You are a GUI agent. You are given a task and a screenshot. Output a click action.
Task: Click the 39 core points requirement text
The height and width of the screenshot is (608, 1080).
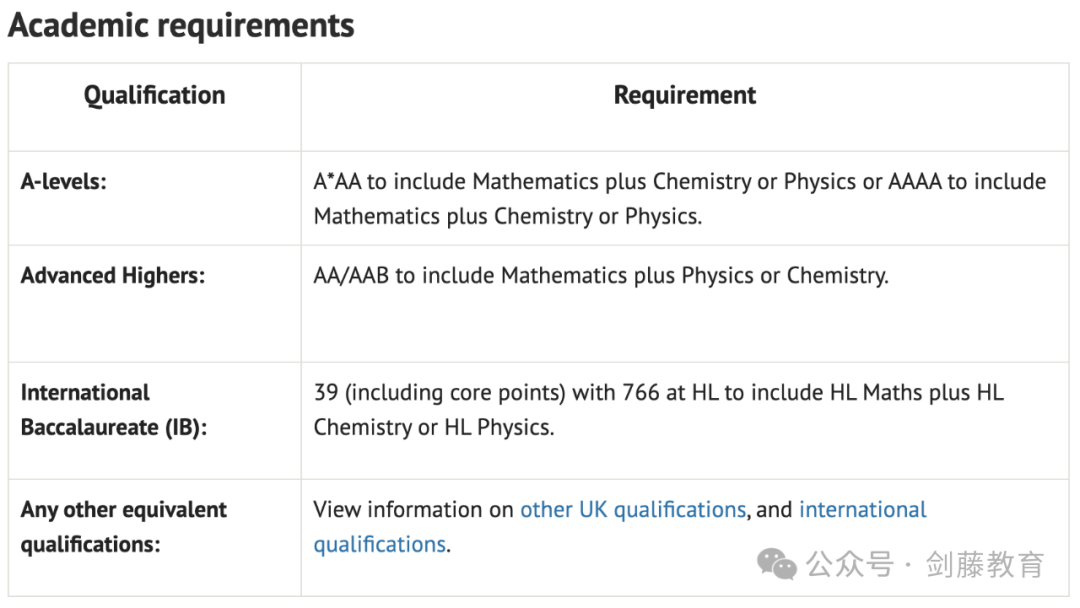coord(658,410)
